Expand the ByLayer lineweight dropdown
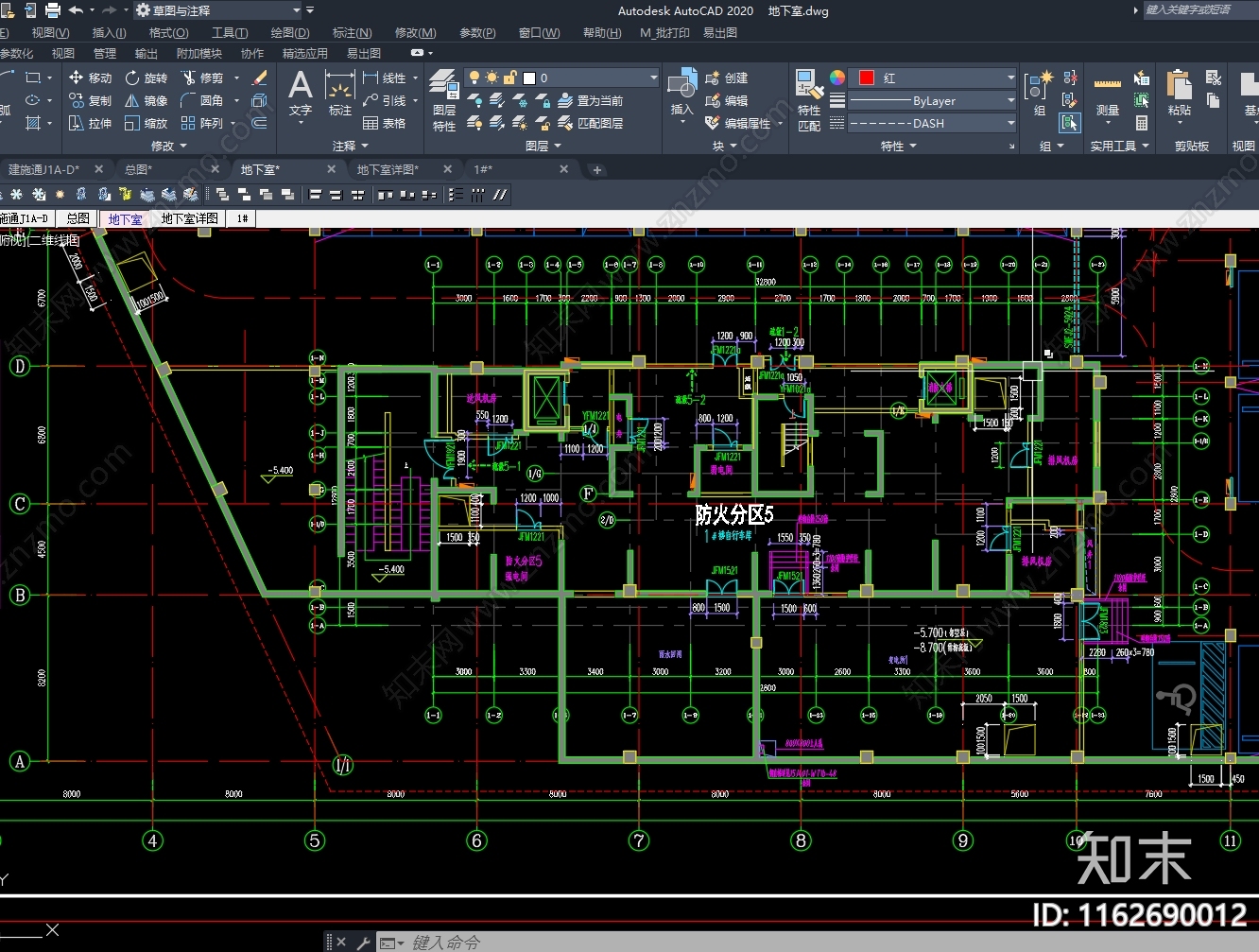The height and width of the screenshot is (952, 1259). coord(1010,100)
